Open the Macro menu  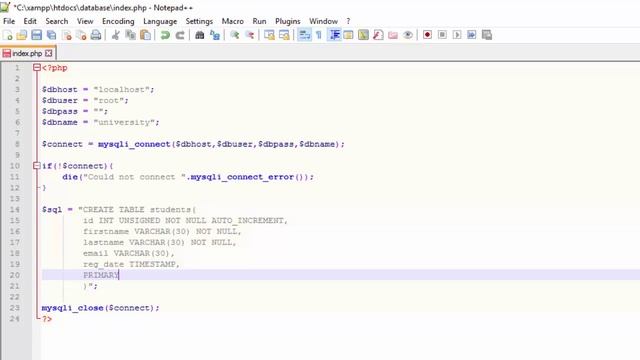pyautogui.click(x=233, y=21)
